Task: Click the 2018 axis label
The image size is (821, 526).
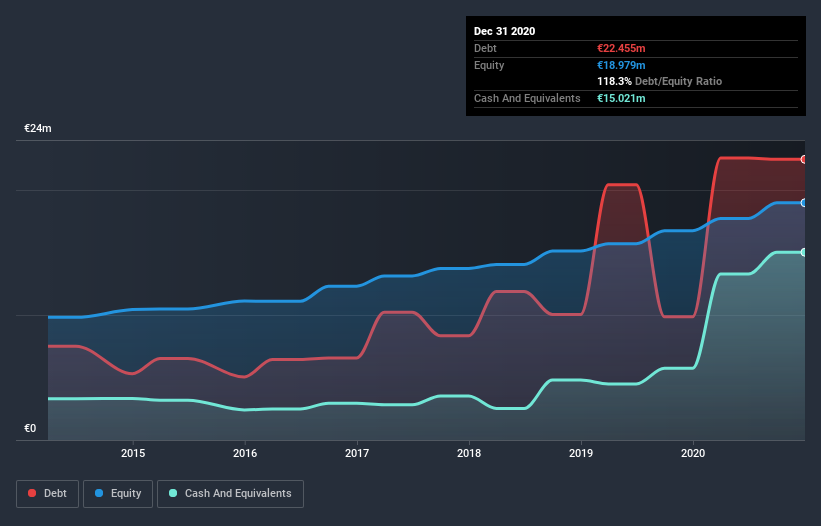Action: tap(469, 453)
